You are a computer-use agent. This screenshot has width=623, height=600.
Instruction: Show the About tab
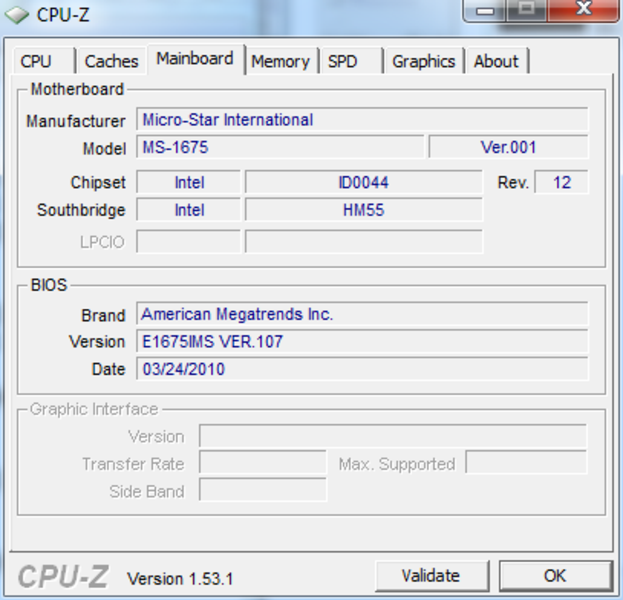click(497, 61)
